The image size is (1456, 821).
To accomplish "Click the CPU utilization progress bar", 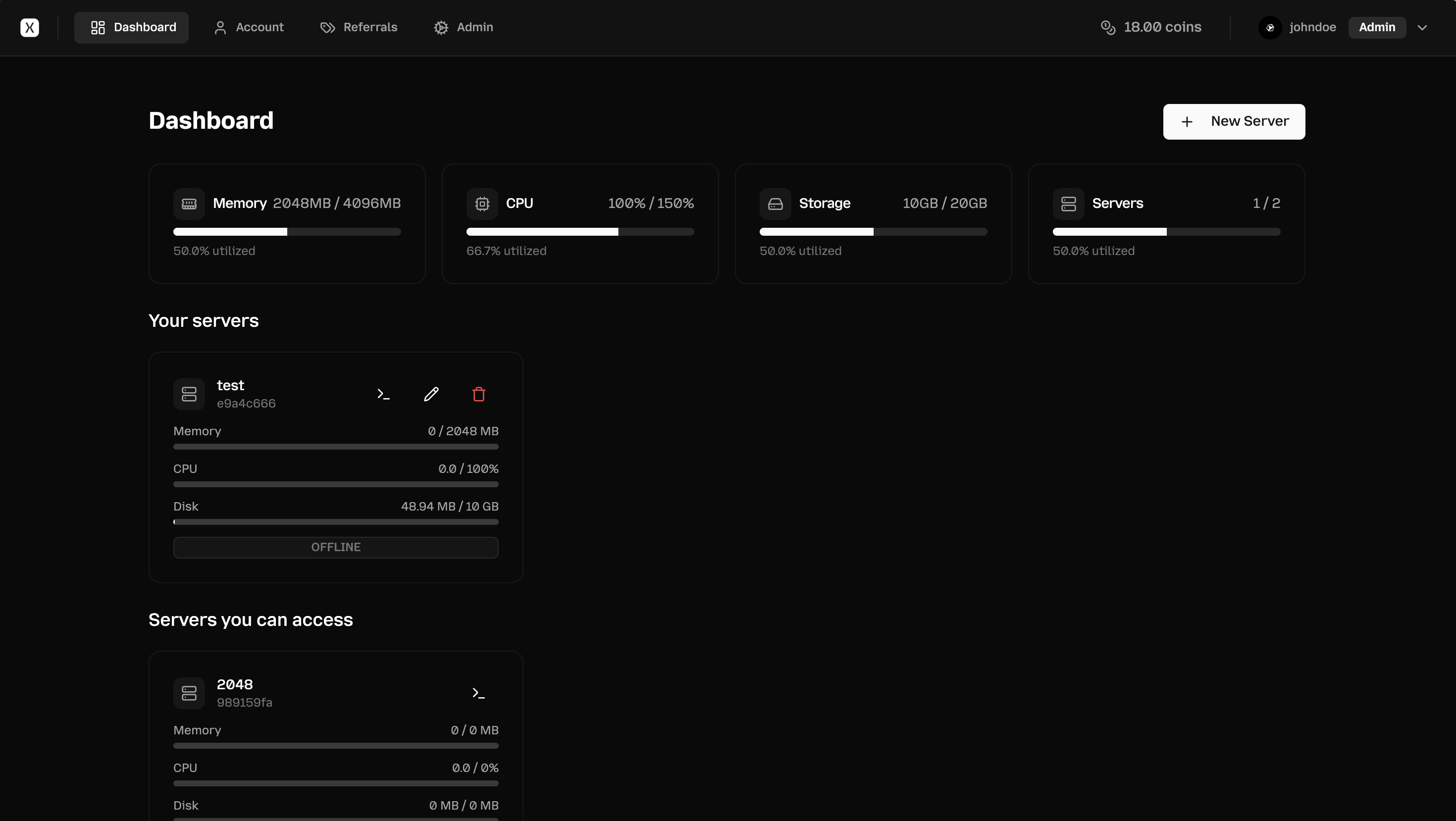I will click(x=579, y=232).
